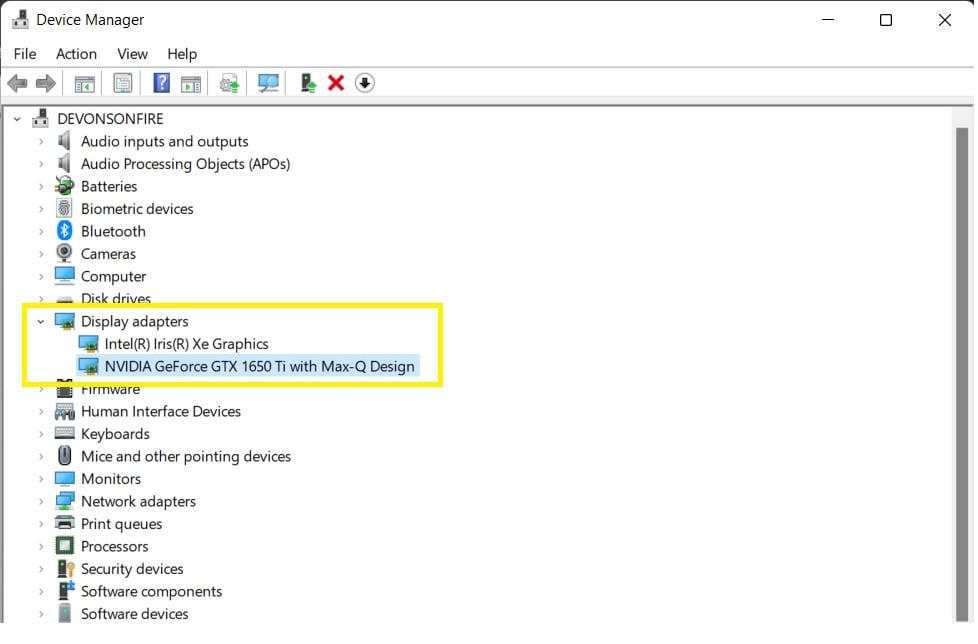The width and height of the screenshot is (978, 644).
Task: Open the File menu
Action: pyautogui.click(x=25, y=54)
